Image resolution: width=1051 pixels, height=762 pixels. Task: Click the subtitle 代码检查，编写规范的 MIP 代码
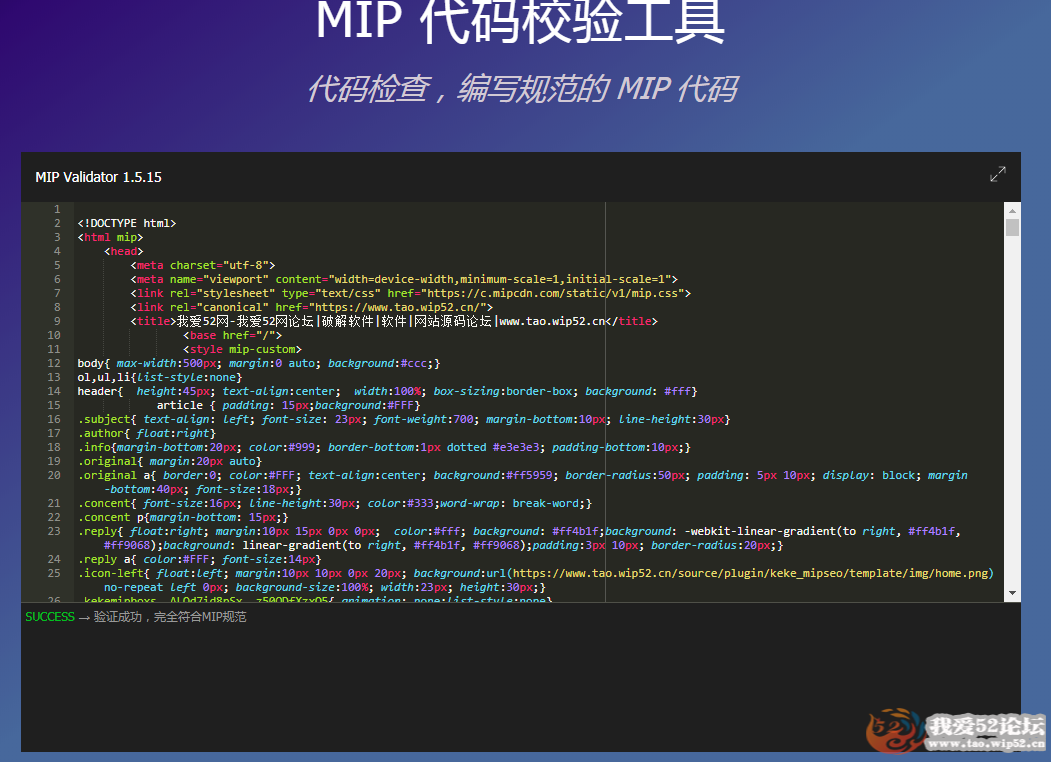click(523, 88)
